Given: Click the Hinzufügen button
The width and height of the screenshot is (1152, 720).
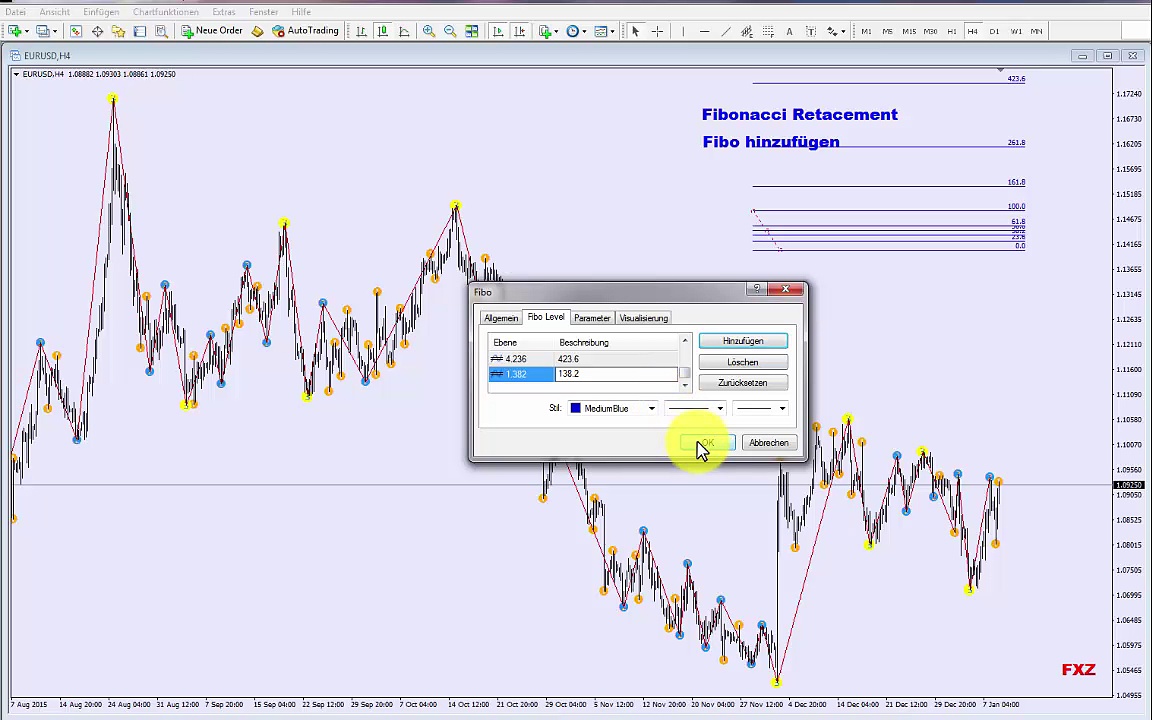Looking at the screenshot, I should pos(743,341).
